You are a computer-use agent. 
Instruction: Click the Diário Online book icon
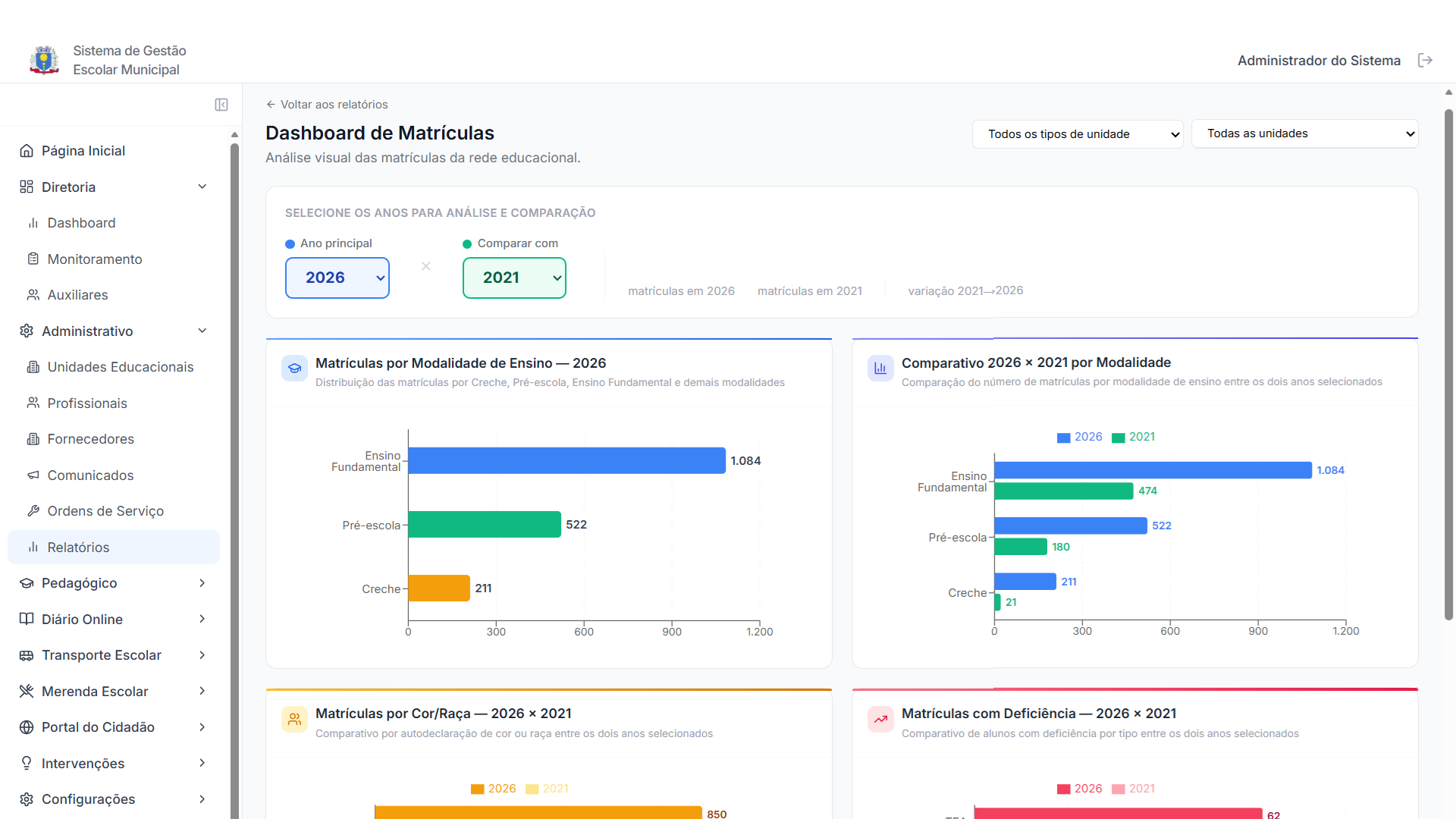(27, 619)
